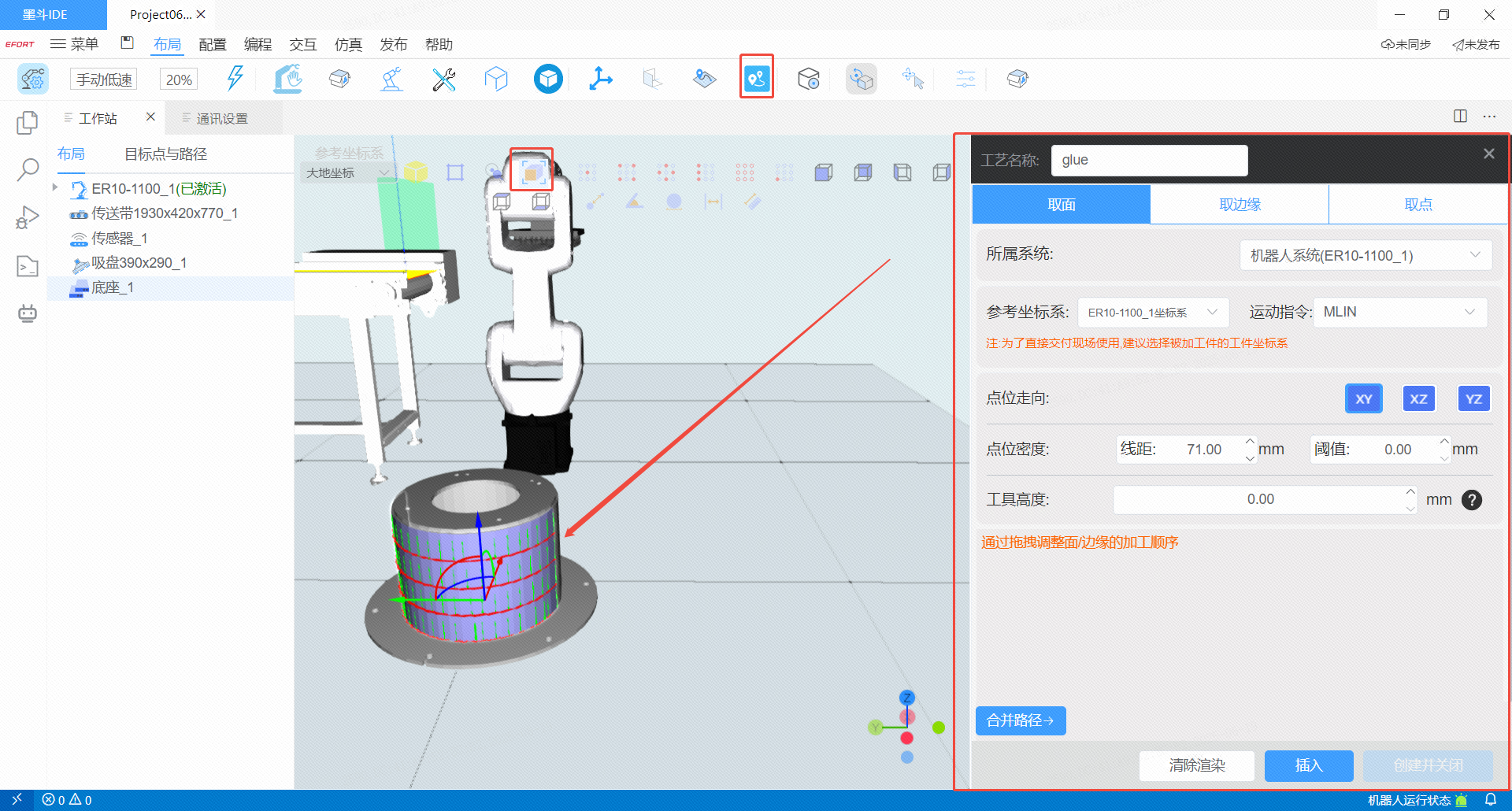Viewport: 1512px width, 811px height.
Task: Open the 大地坐标 reference frame dropdown
Action: [348, 172]
